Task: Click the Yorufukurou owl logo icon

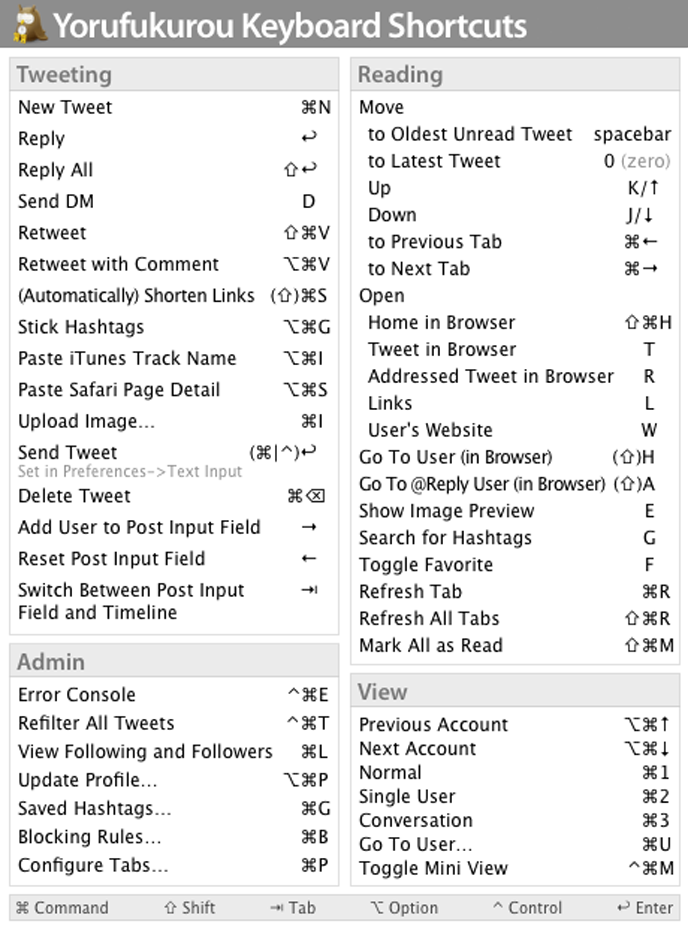Action: click(x=27, y=24)
